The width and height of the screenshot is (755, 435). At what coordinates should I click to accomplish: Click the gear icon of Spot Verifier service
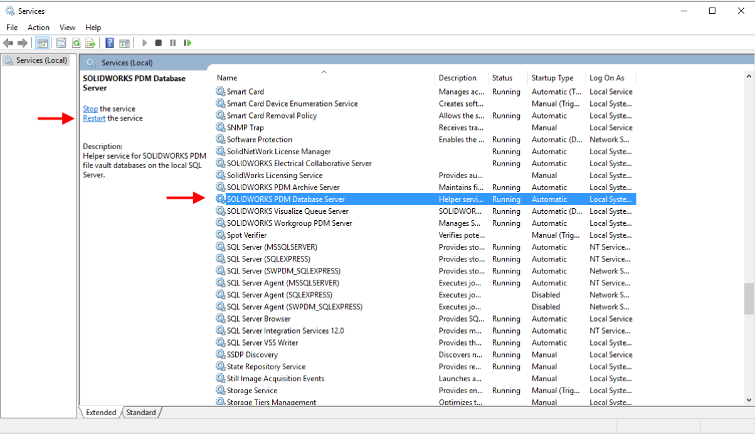click(221, 235)
